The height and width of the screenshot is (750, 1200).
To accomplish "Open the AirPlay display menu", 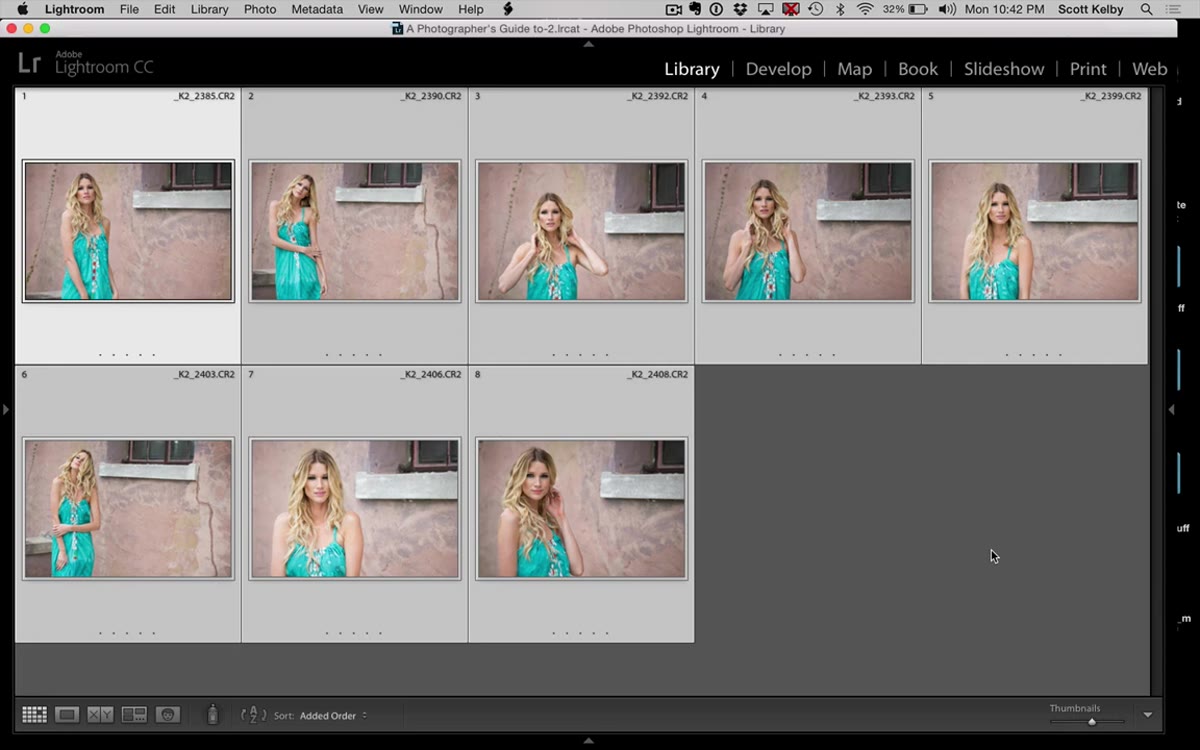I will 766,9.
